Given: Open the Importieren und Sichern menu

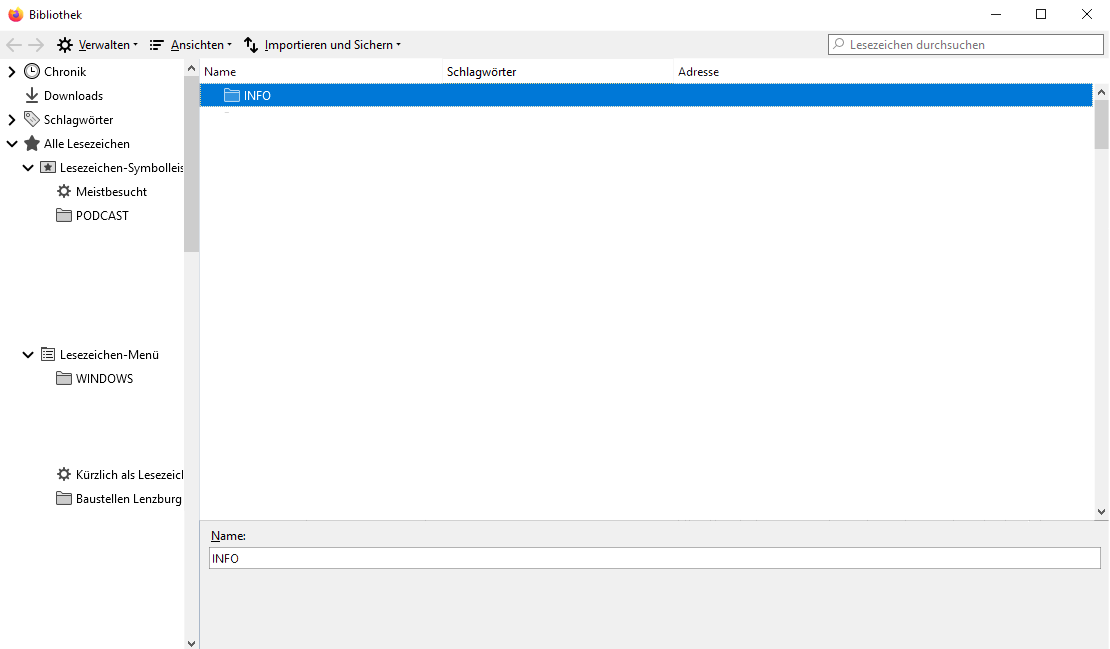Looking at the screenshot, I should coord(322,45).
